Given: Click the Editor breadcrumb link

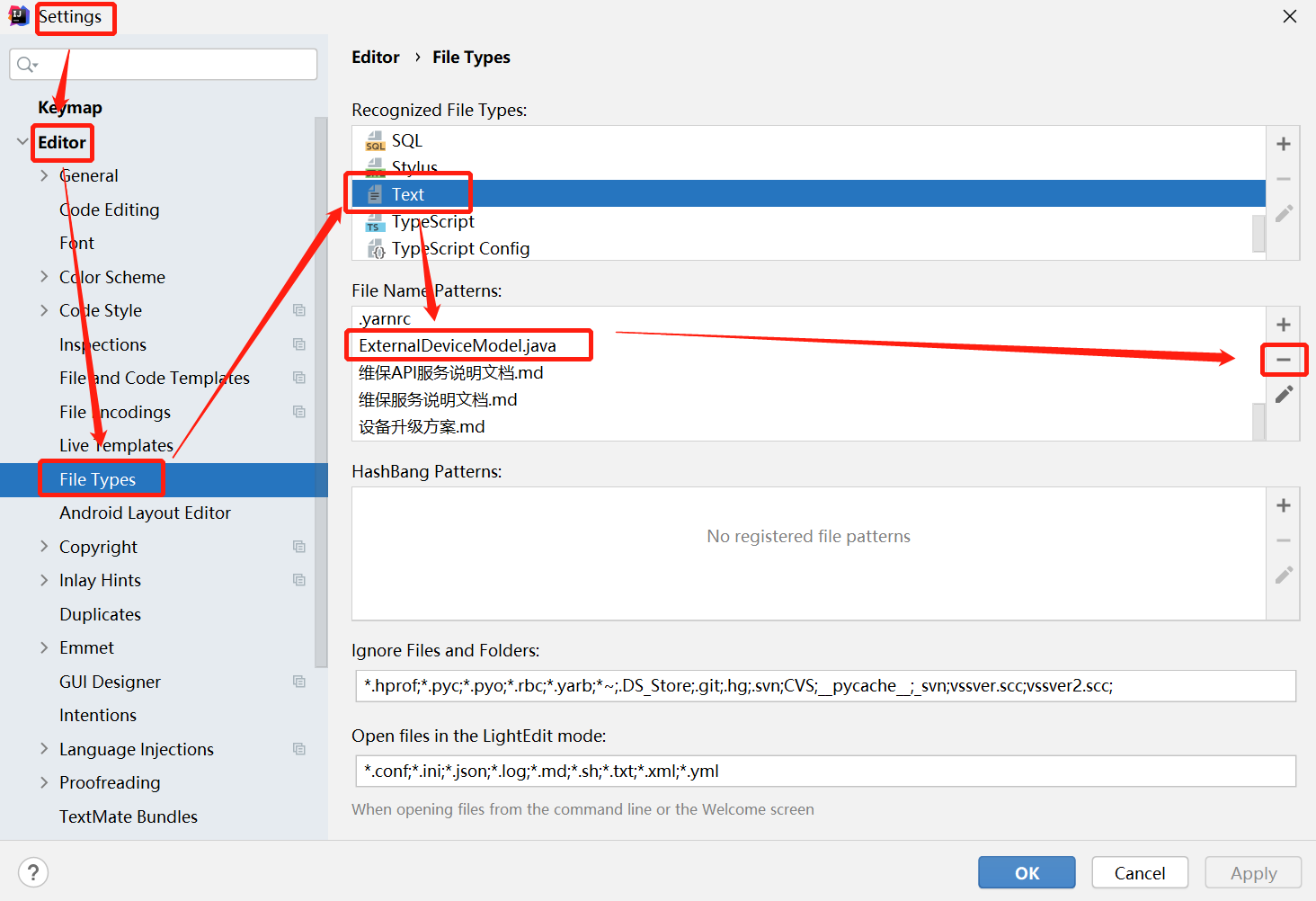Looking at the screenshot, I should 376,57.
